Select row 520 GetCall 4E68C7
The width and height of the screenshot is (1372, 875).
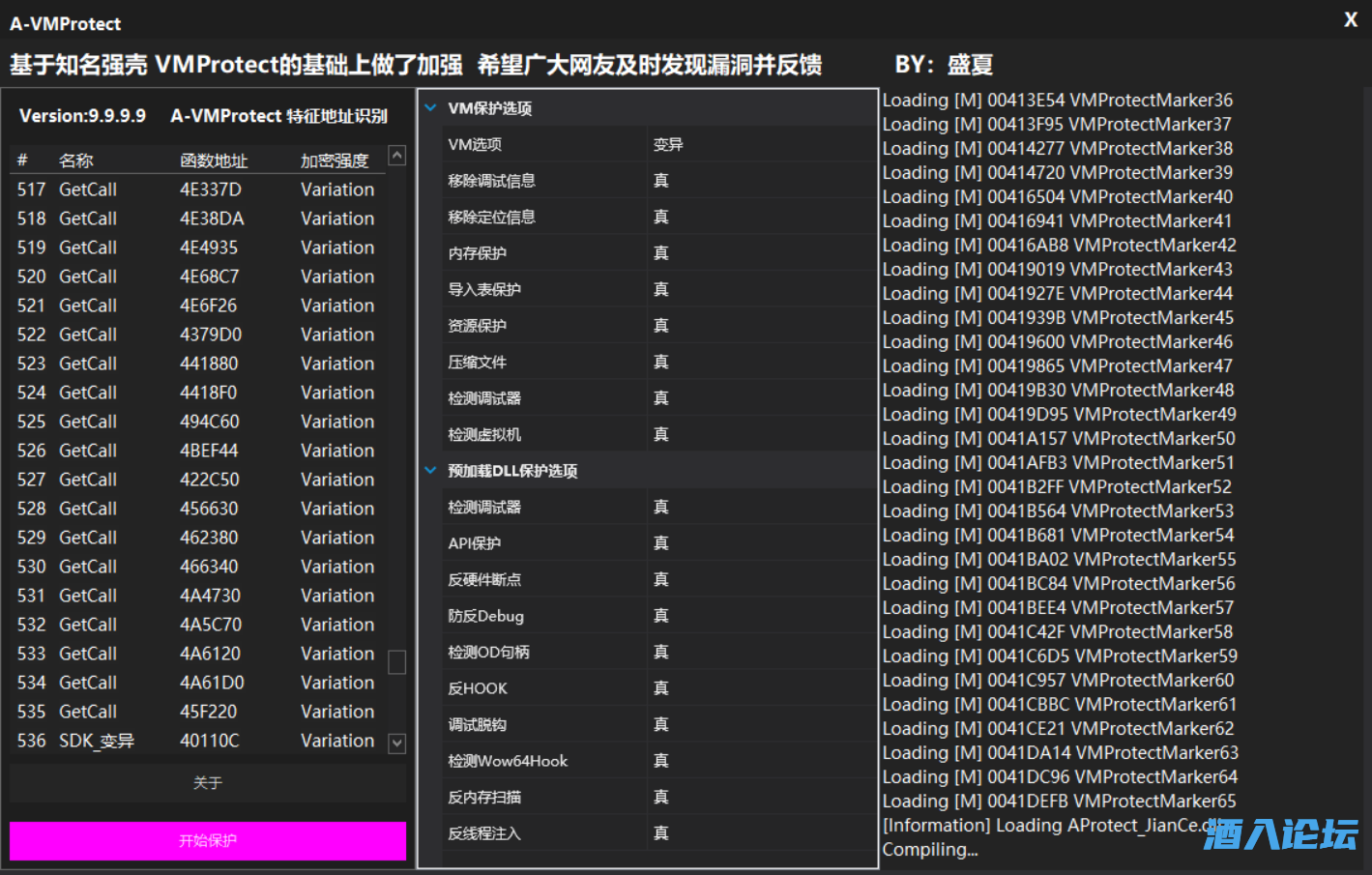tap(197, 277)
